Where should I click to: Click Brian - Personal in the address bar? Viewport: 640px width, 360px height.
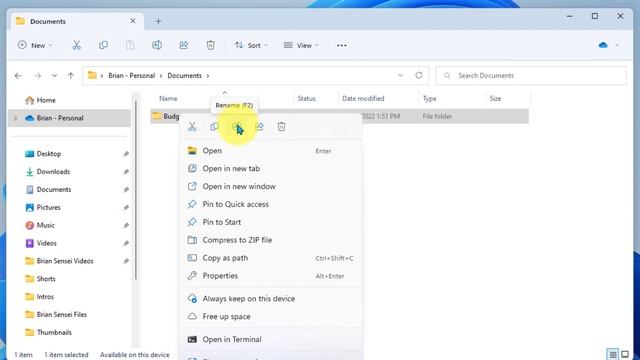131,76
